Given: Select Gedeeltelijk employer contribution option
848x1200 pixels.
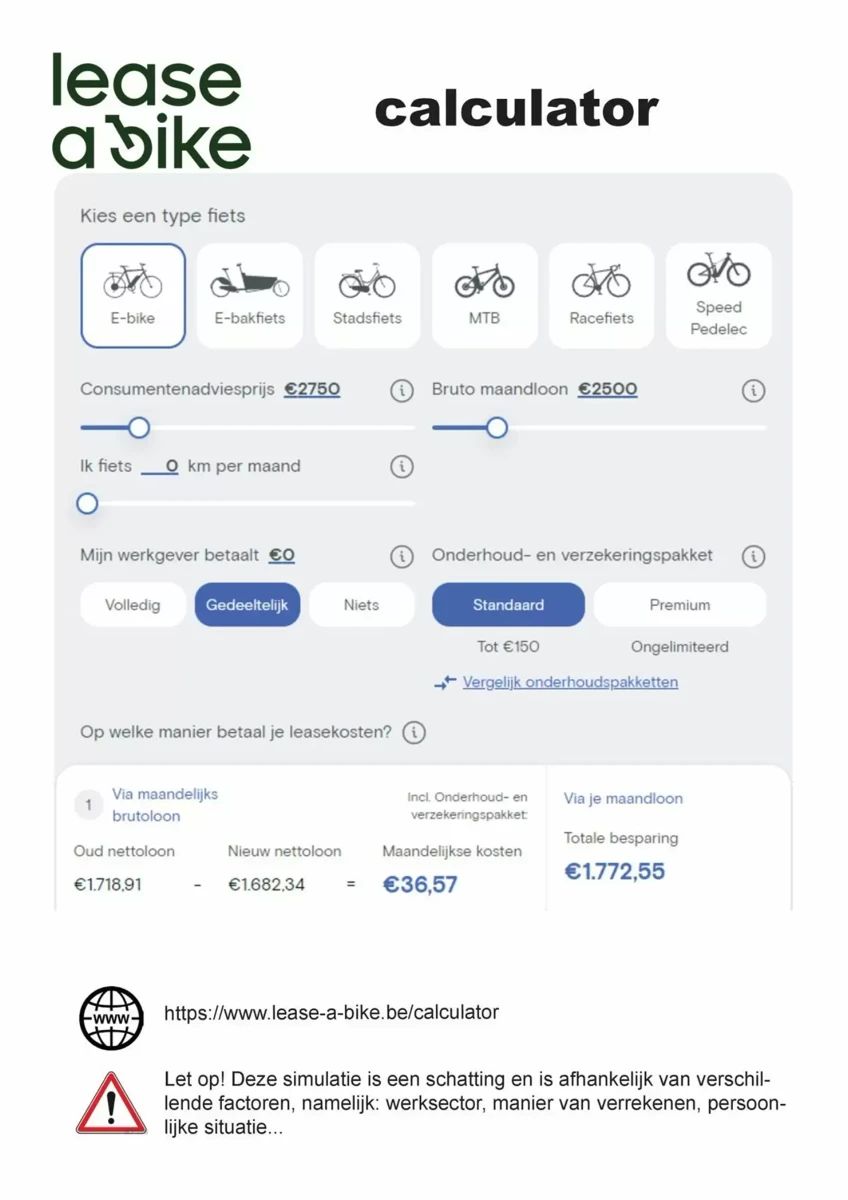Looking at the screenshot, I should pos(247,605).
